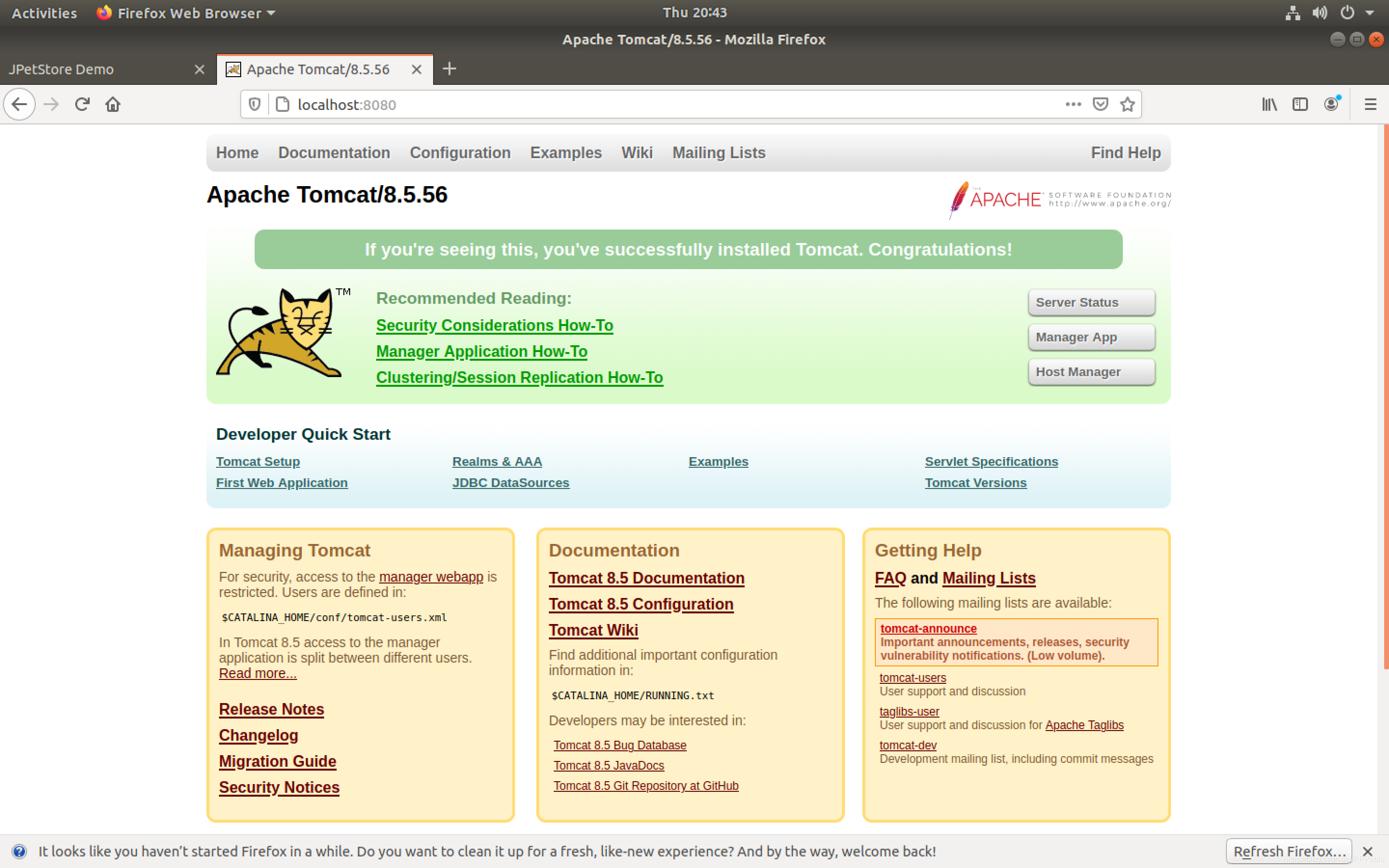Open the Manager App button
Viewport: 1389px width, 868px height.
tap(1091, 338)
